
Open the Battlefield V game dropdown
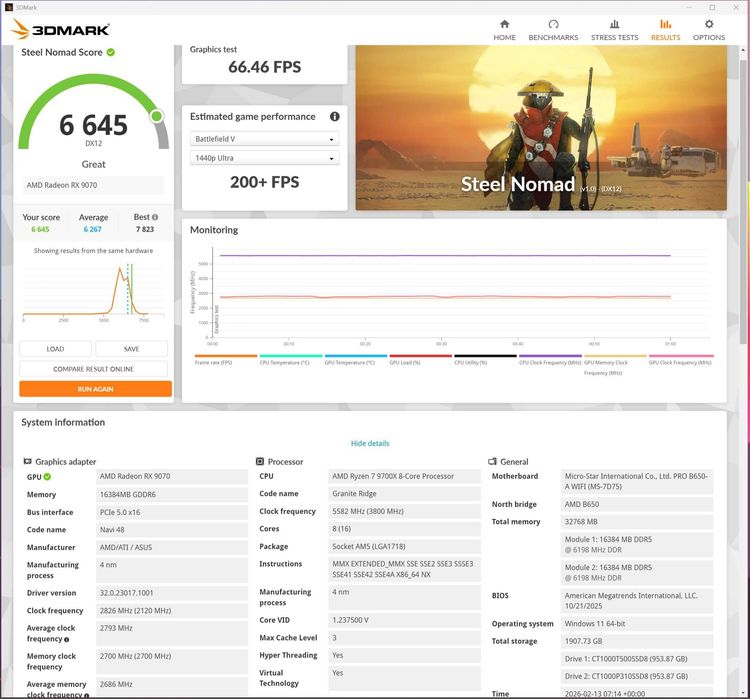click(x=265, y=139)
